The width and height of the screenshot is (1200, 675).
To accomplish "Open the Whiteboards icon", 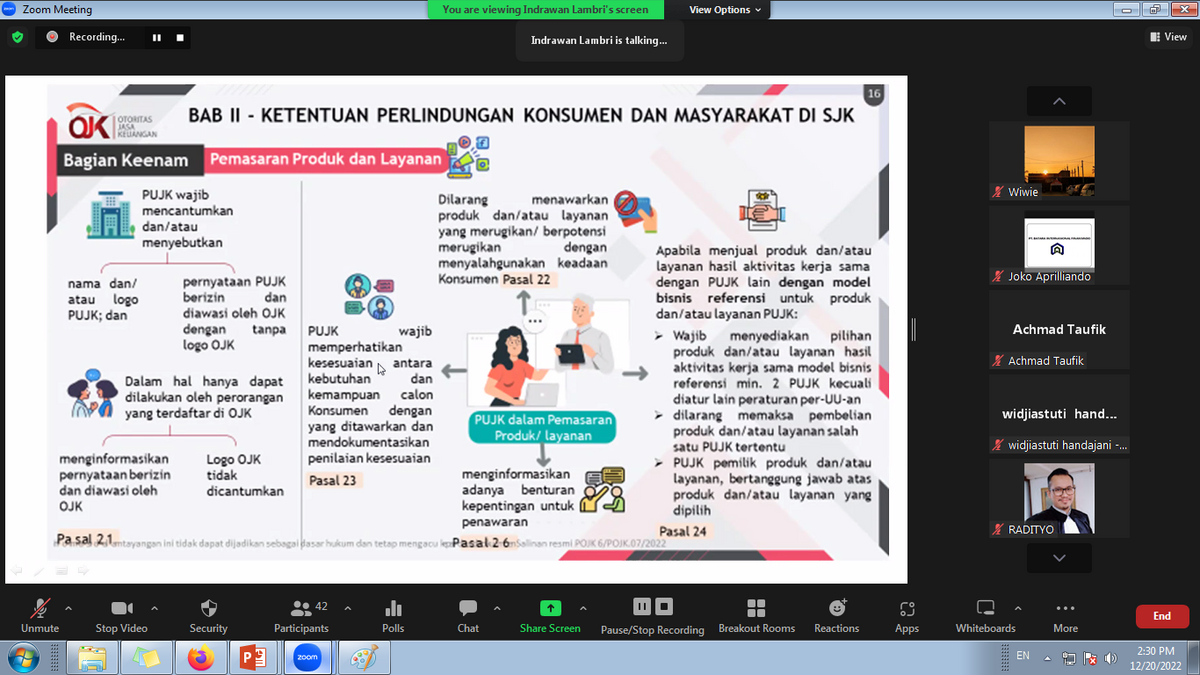I will point(985,614).
